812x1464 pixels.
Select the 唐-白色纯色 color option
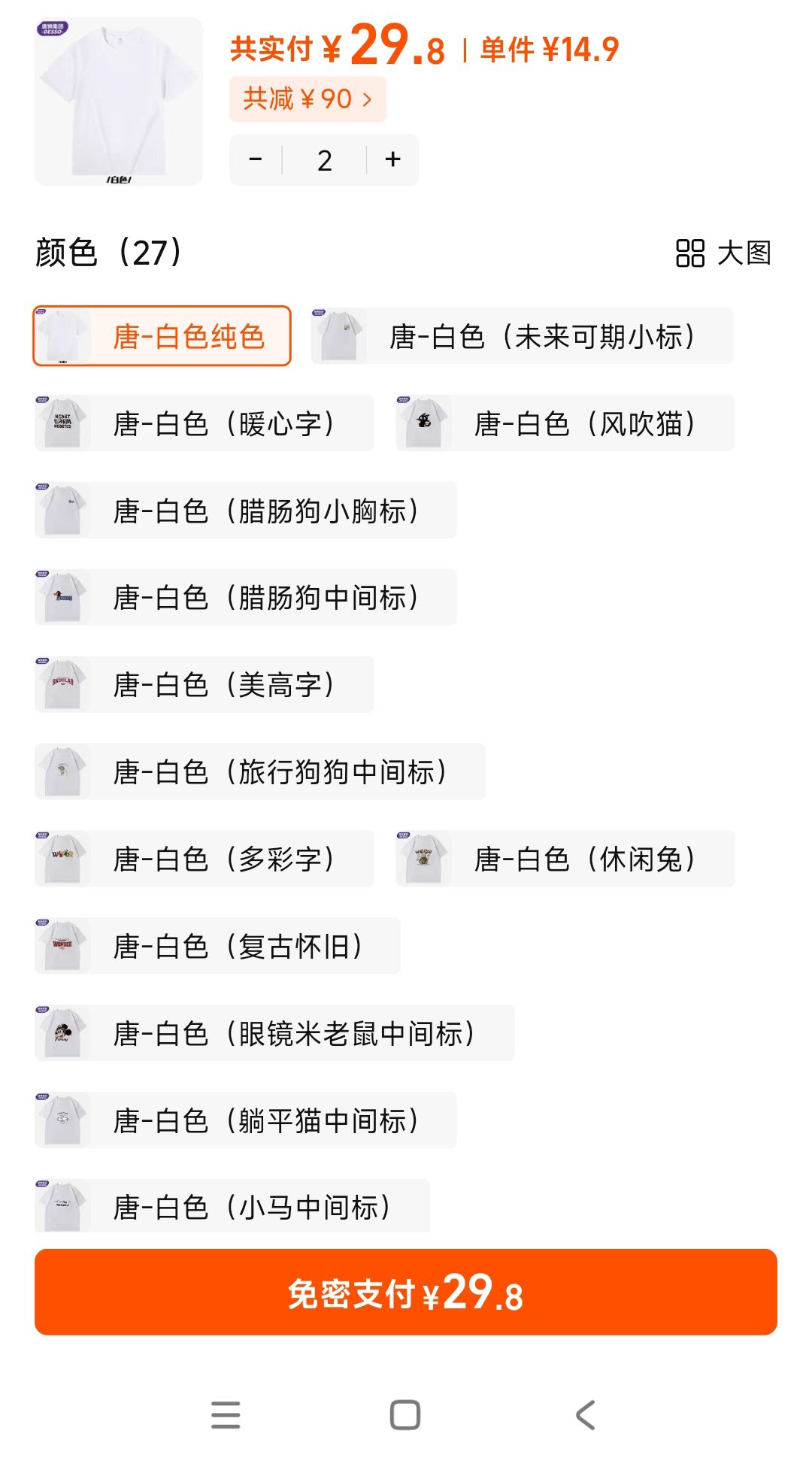point(162,336)
